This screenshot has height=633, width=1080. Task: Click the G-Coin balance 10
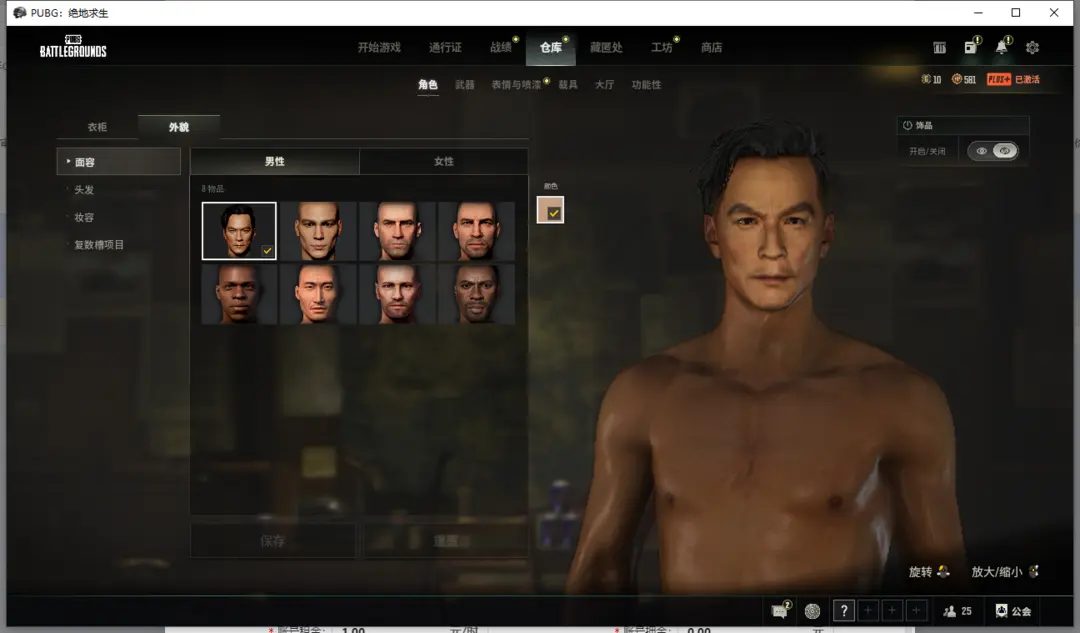tap(931, 79)
